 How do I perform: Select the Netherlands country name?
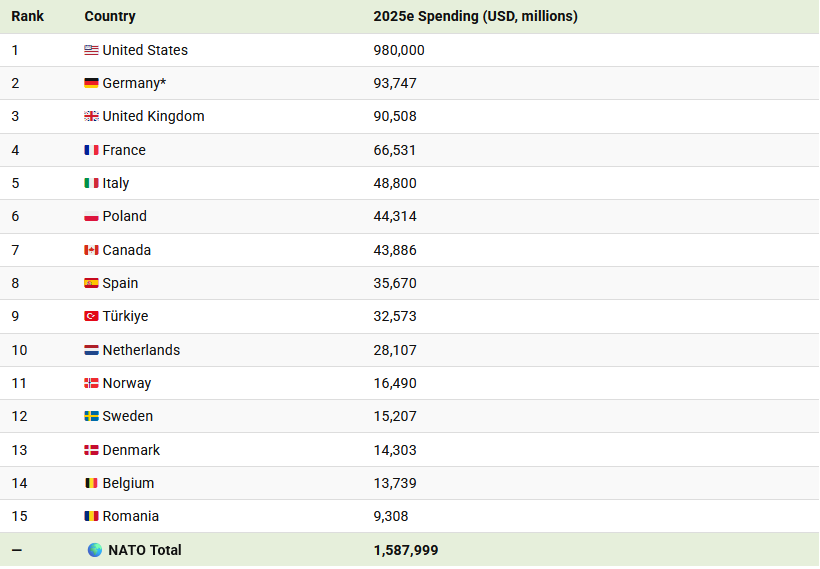coord(141,350)
